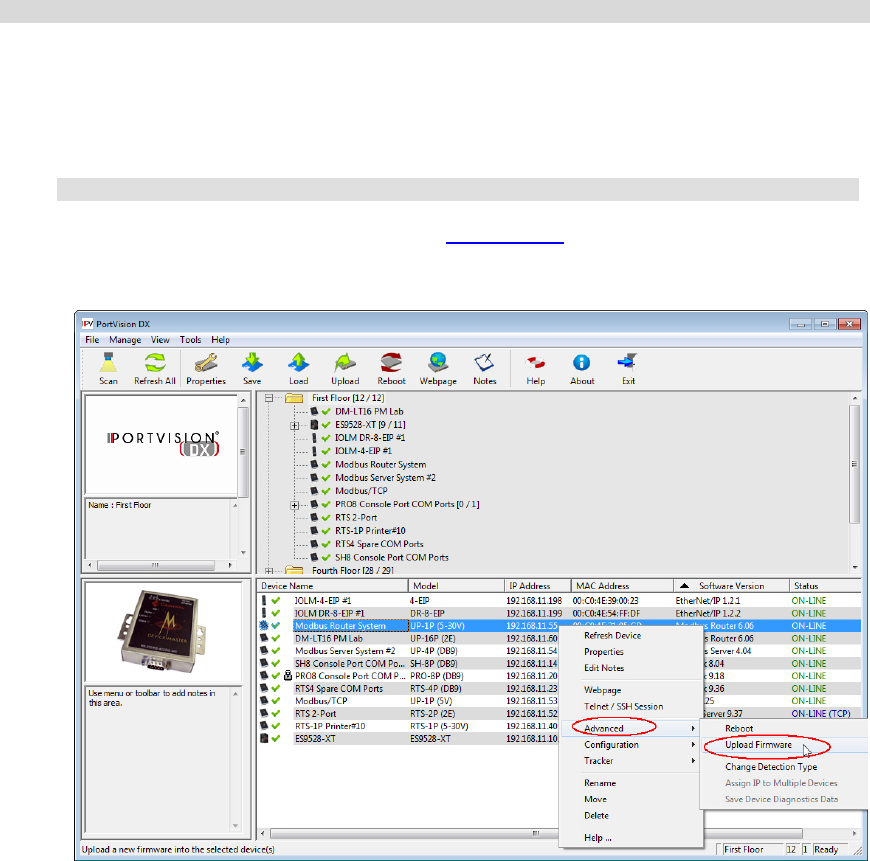The height and width of the screenshot is (861, 870).
Task: Open the Manage menu
Action: click(x=125, y=340)
